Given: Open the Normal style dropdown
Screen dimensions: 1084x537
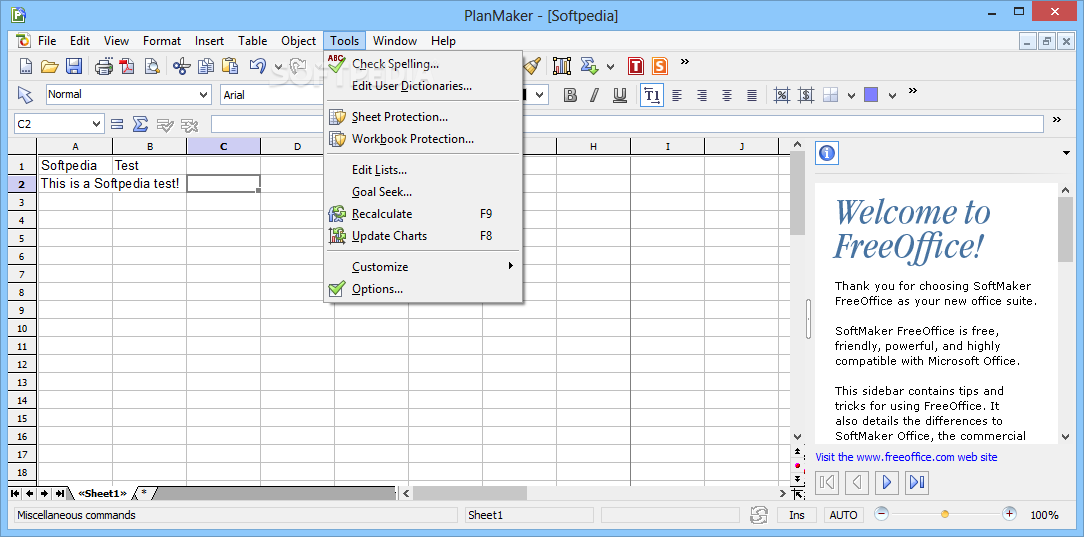Looking at the screenshot, I should click(204, 95).
